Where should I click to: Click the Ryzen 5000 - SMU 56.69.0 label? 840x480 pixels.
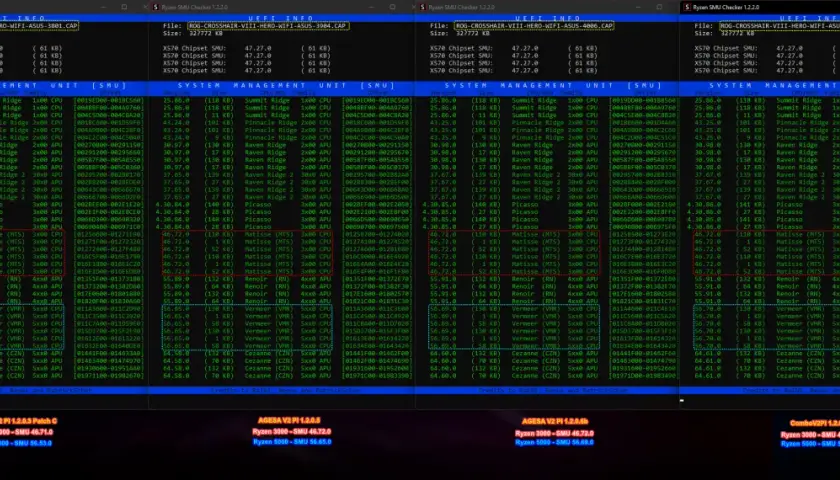click(x=554, y=442)
